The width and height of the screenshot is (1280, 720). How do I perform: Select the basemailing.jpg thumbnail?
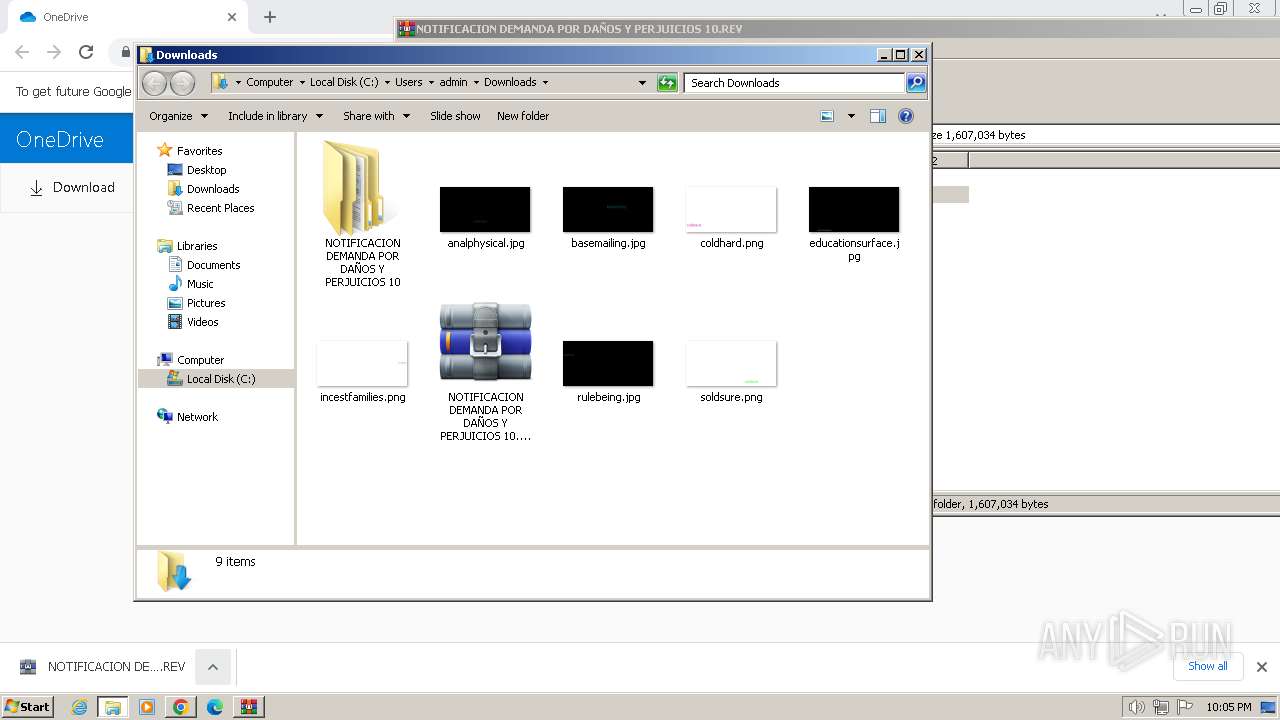pos(608,209)
